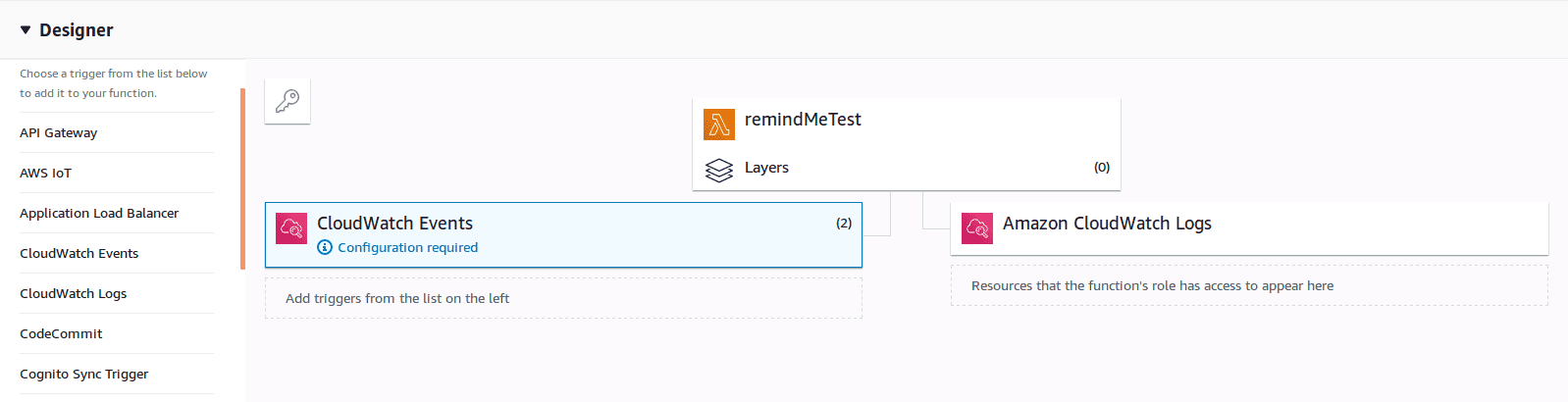This screenshot has height=402, width=1568.
Task: Open the Configuration required link
Action: pyautogui.click(x=408, y=247)
